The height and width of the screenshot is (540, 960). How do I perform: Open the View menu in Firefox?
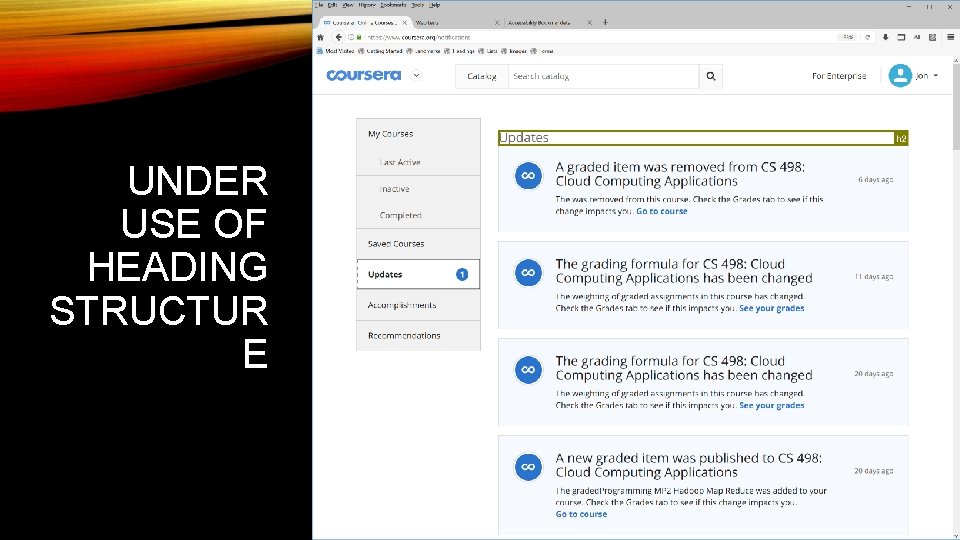347,5
